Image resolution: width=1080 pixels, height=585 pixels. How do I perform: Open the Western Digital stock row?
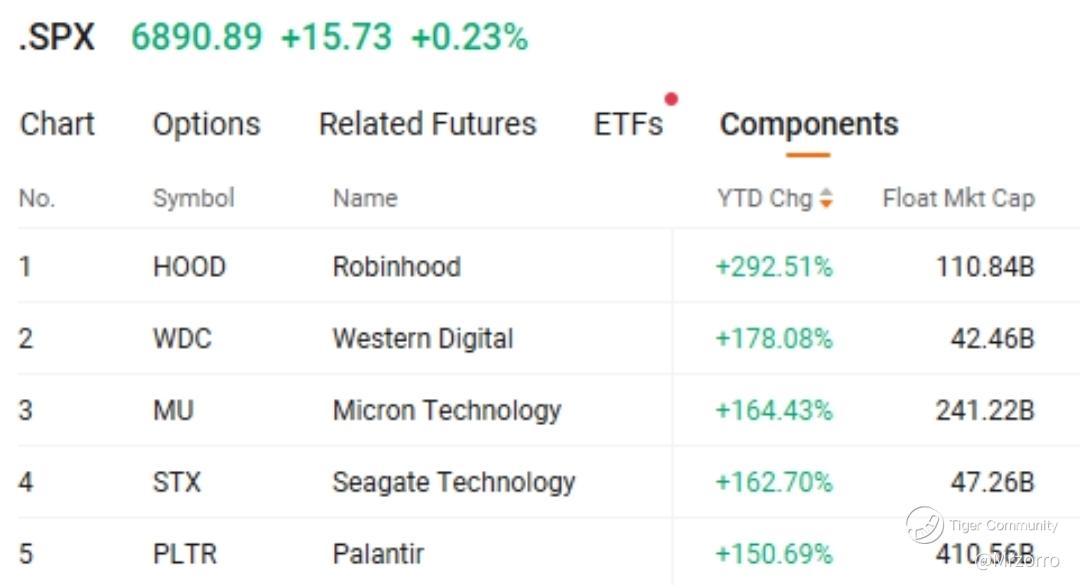point(422,339)
